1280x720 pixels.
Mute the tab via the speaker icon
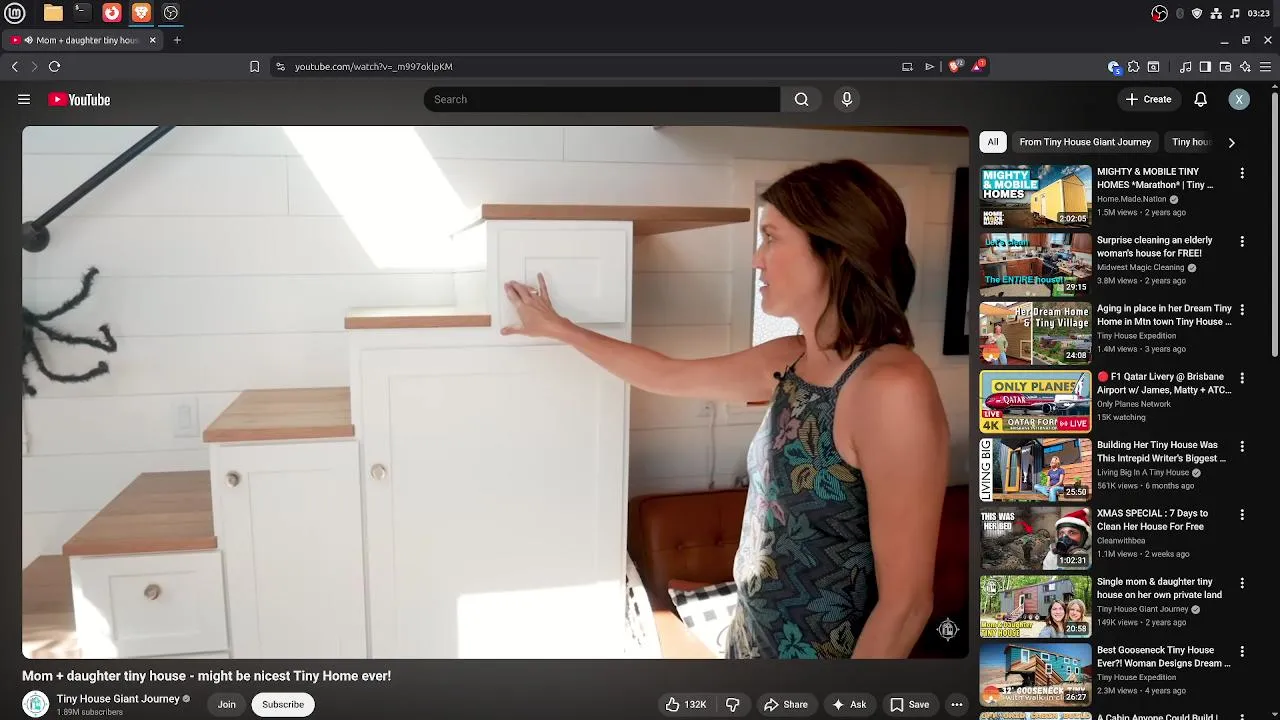tap(27, 40)
